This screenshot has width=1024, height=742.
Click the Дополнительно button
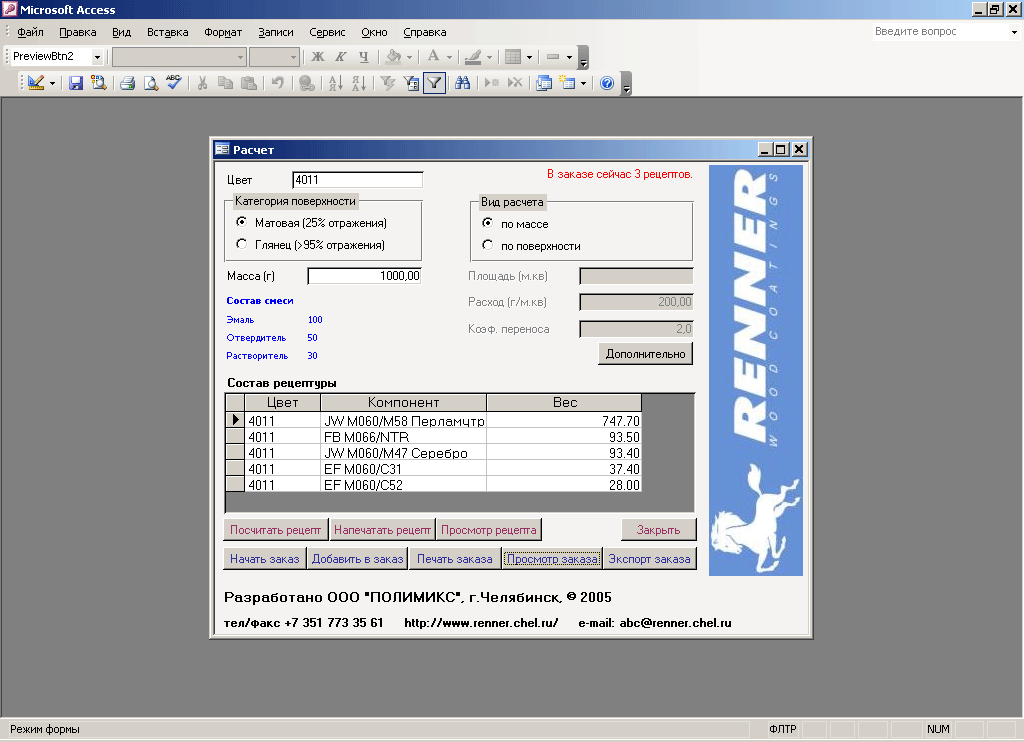(x=645, y=354)
